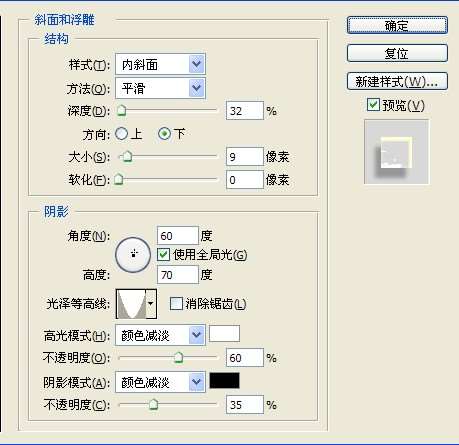
Task: Open the 方法 平滑 dropdown
Action: pyautogui.click(x=160, y=88)
